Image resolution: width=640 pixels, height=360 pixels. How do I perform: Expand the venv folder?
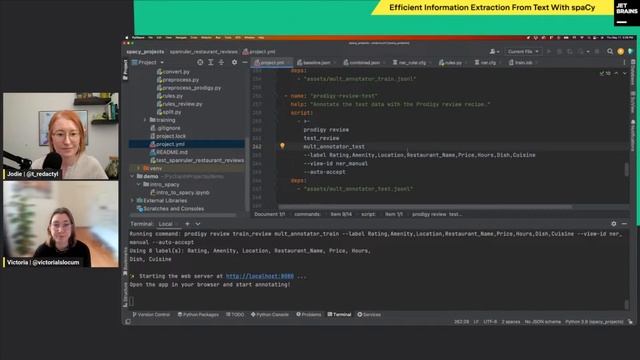138,168
